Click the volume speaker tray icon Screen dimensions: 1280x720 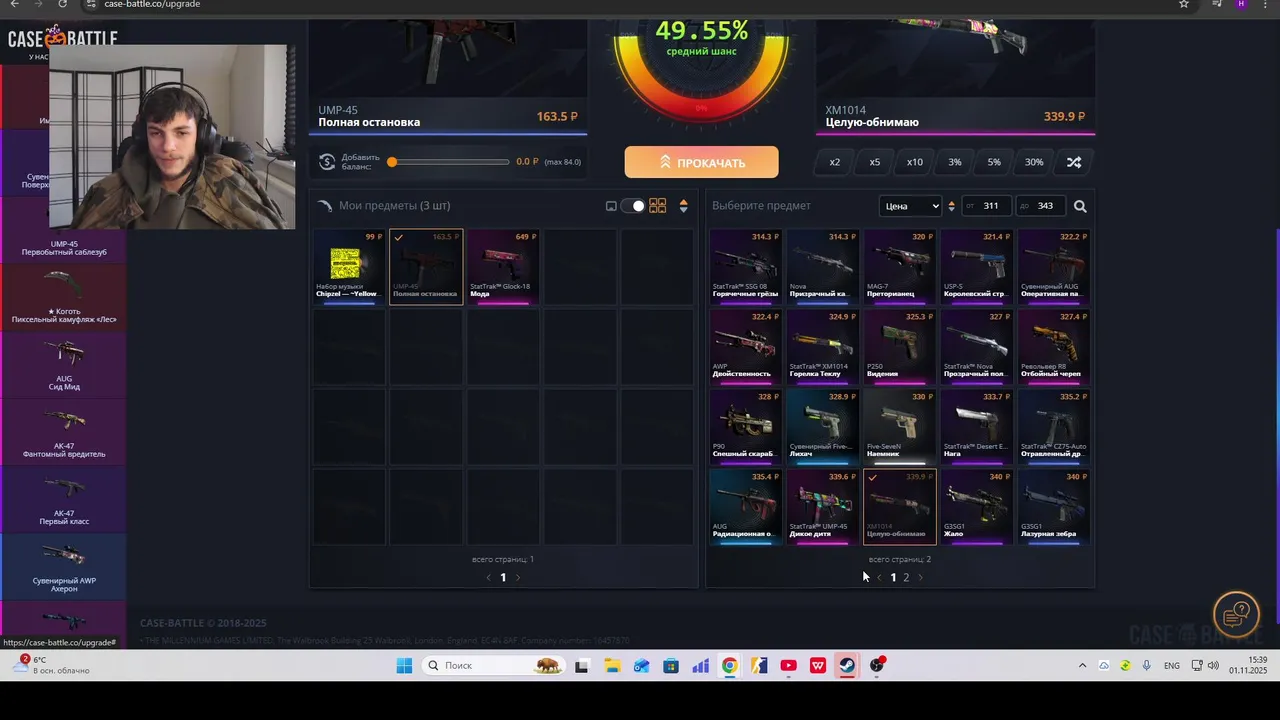click(x=1213, y=666)
